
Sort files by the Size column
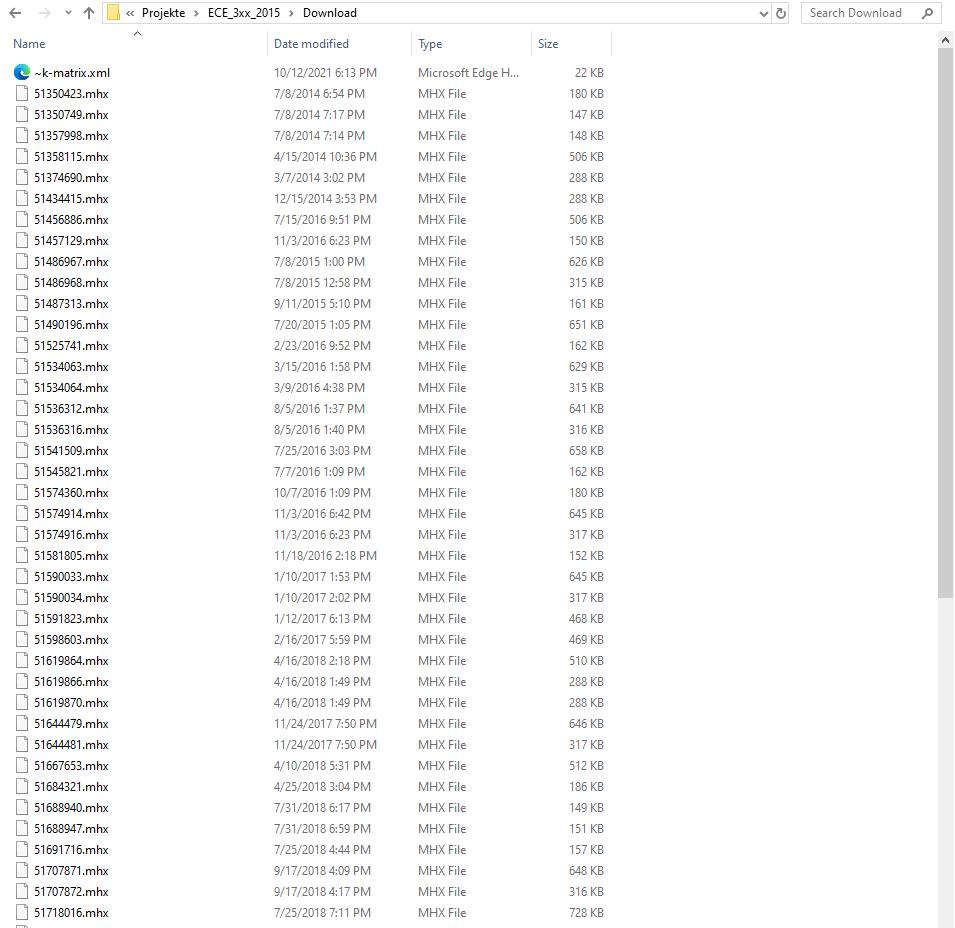(x=548, y=44)
